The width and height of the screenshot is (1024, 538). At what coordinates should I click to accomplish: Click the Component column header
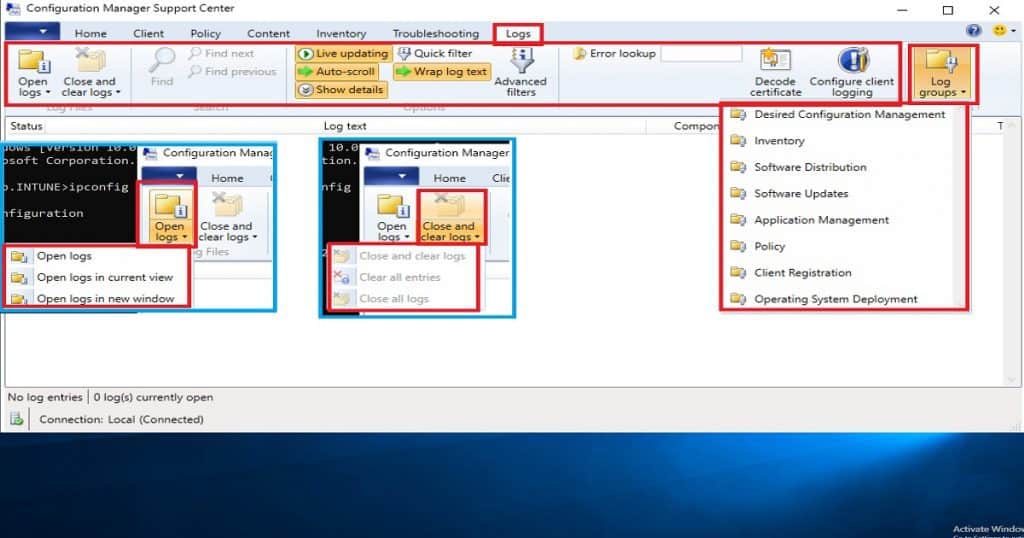pos(696,126)
